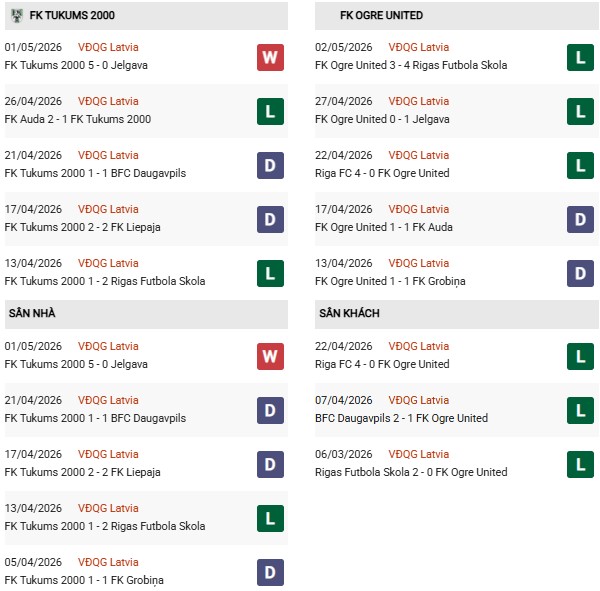Select the SÂN KHÁCH section header
Image resolution: width=600 pixels, height=591 pixels.
(x=457, y=314)
